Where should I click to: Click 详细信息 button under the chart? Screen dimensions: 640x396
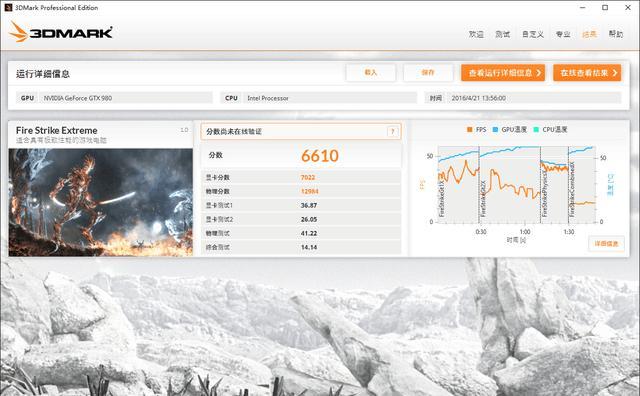pyautogui.click(x=606, y=244)
